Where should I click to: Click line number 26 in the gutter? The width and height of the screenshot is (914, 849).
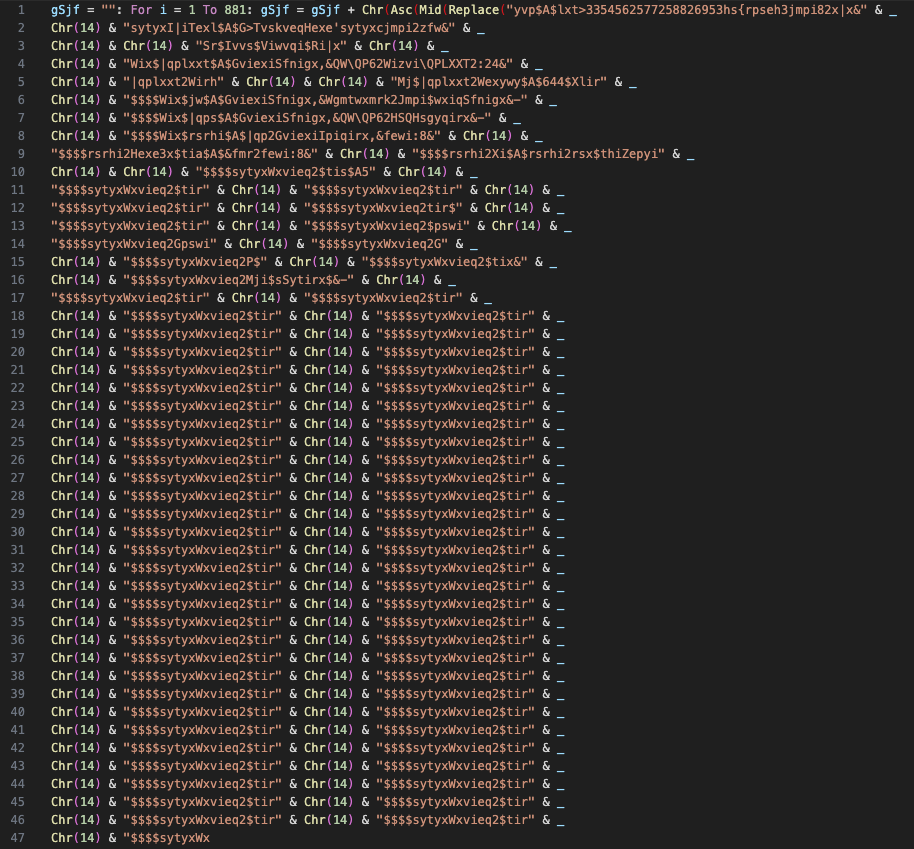point(17,461)
